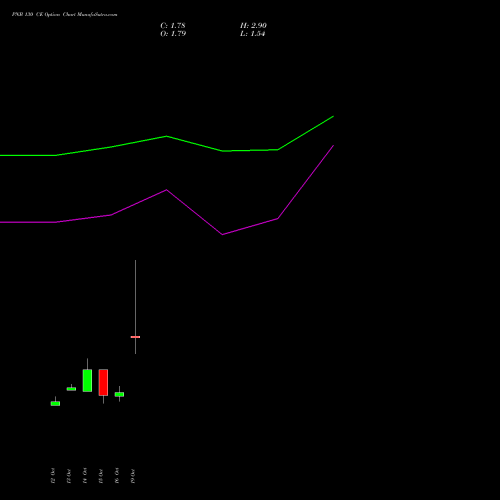Click the 12 Oct green candlestick
The image size is (500, 500).
pyautogui.click(x=55, y=403)
